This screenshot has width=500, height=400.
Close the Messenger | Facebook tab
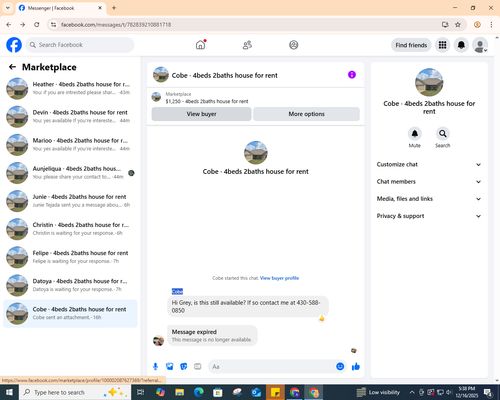click(x=100, y=8)
